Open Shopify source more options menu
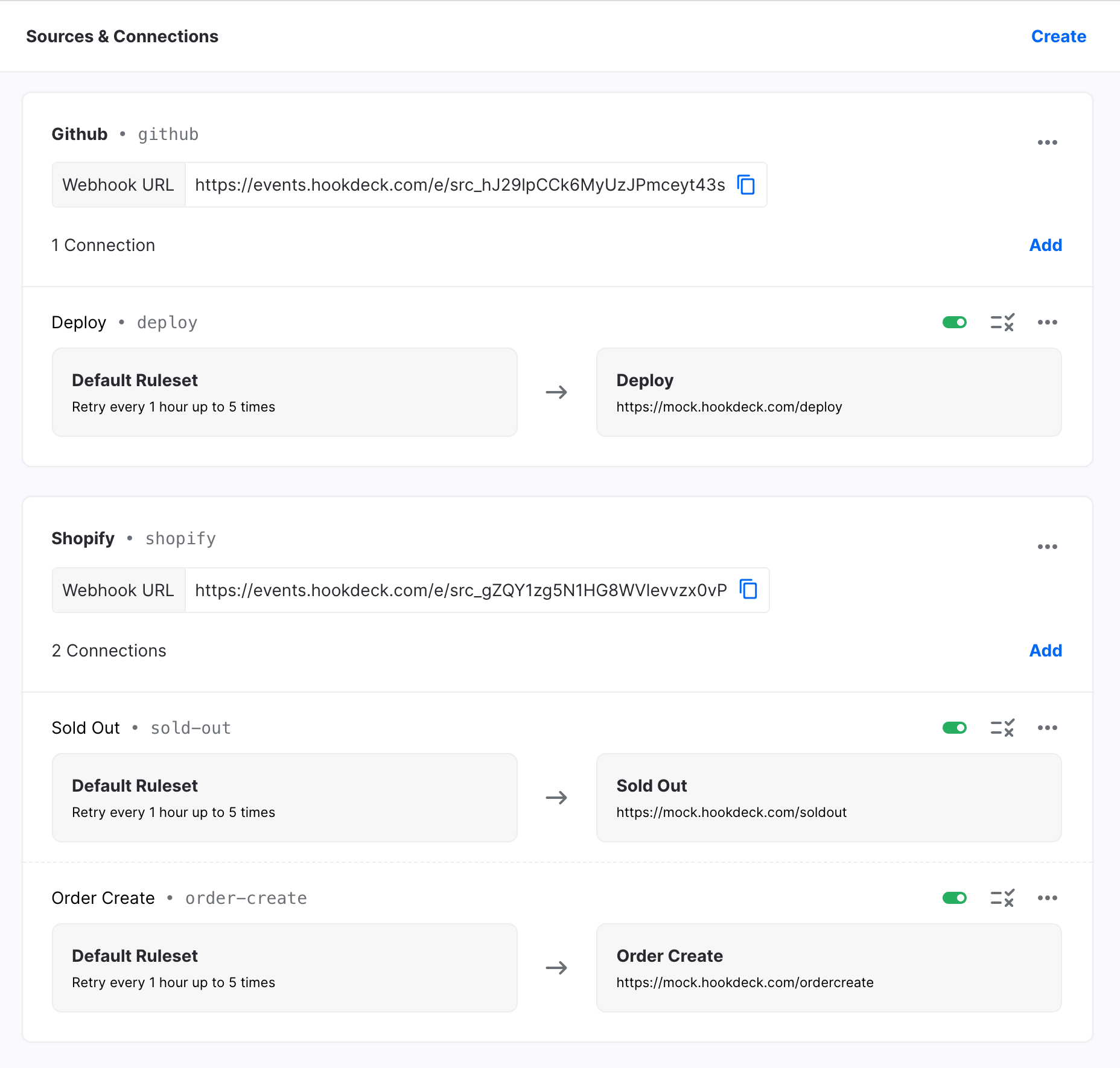This screenshot has width=1120, height=1068. click(1047, 547)
